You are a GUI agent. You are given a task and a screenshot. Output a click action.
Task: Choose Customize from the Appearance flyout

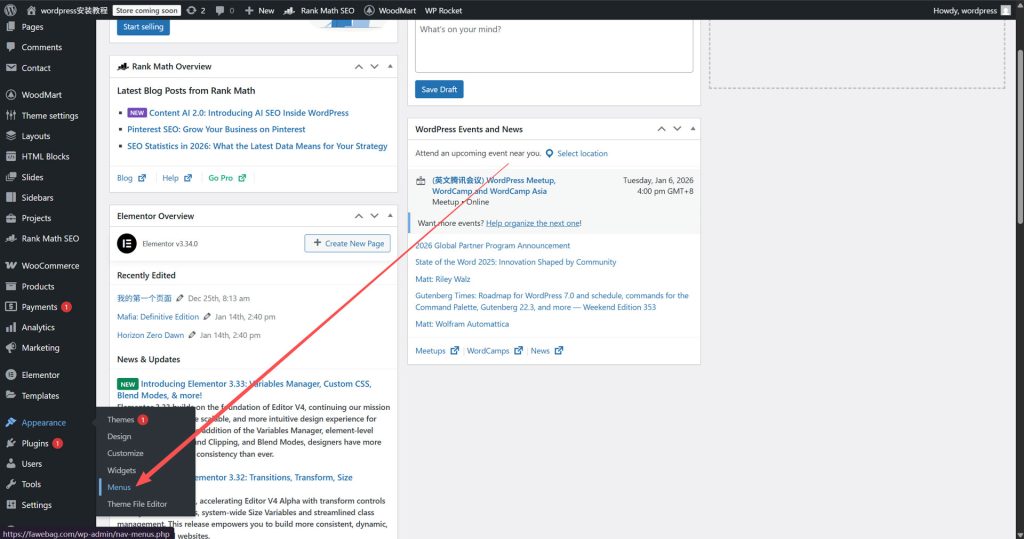click(x=125, y=453)
